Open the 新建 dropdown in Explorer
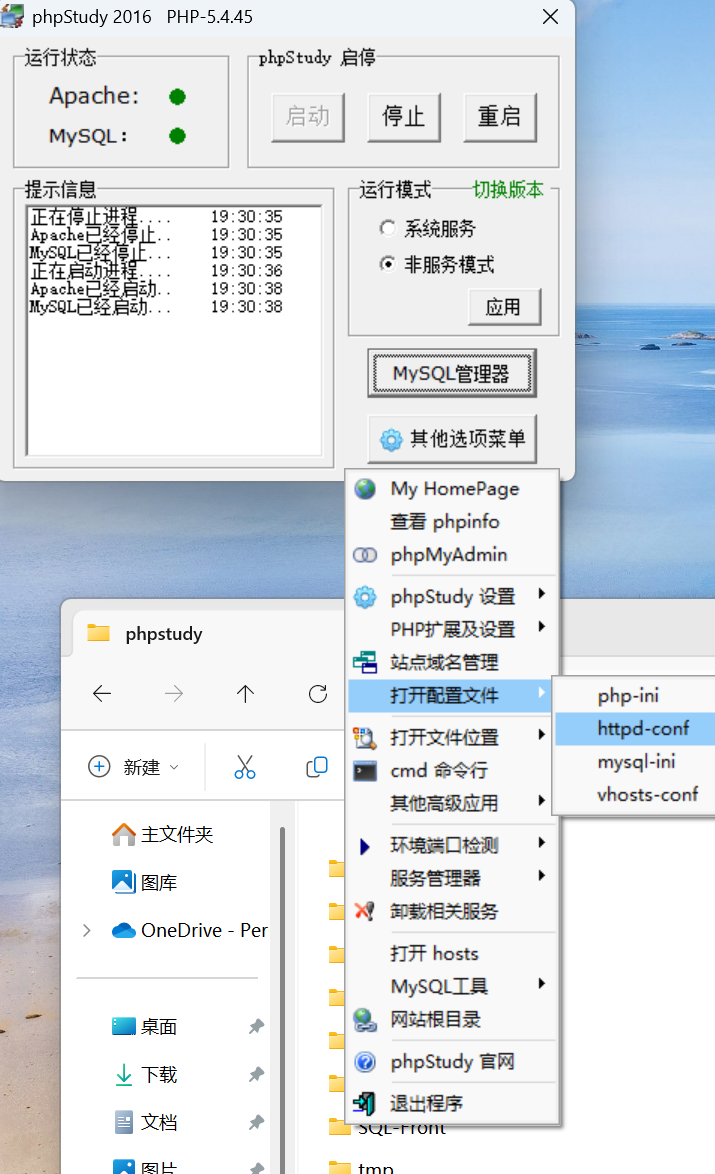Screen dimensions: 715x1174 pos(133,767)
